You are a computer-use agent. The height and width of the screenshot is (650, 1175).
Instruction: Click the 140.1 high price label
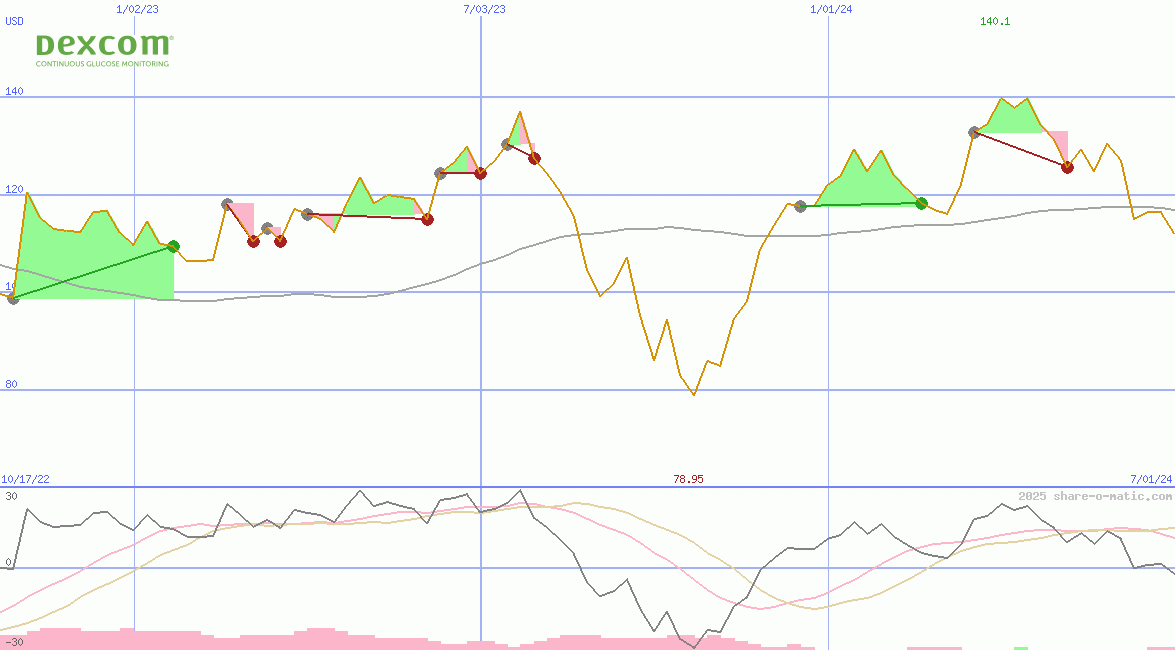(995, 21)
